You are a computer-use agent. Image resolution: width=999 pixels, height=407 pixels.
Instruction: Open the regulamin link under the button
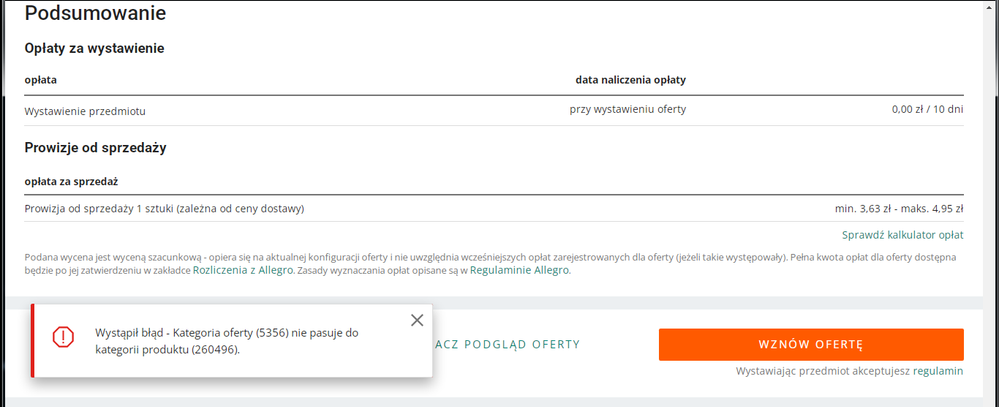pyautogui.click(x=938, y=371)
